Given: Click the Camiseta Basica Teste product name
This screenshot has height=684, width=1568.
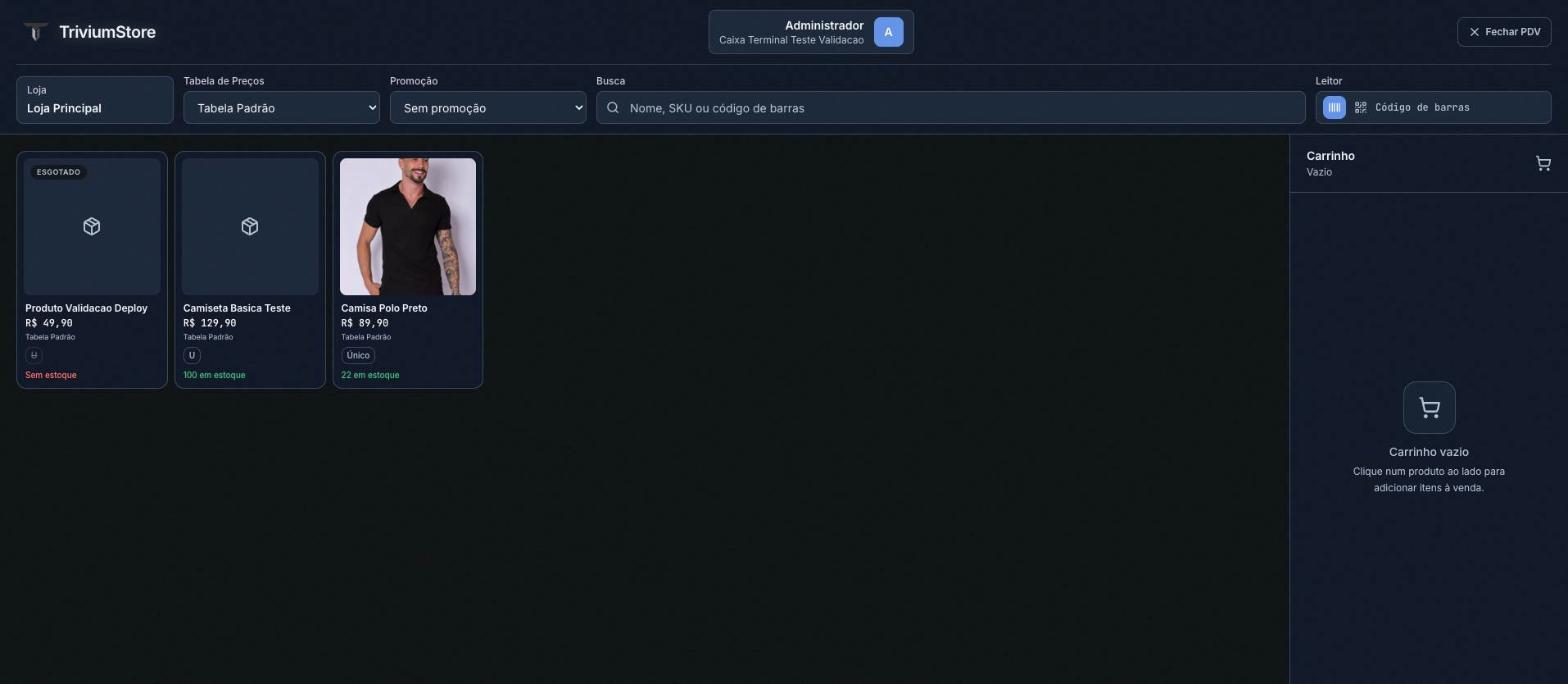Looking at the screenshot, I should pos(237,308).
